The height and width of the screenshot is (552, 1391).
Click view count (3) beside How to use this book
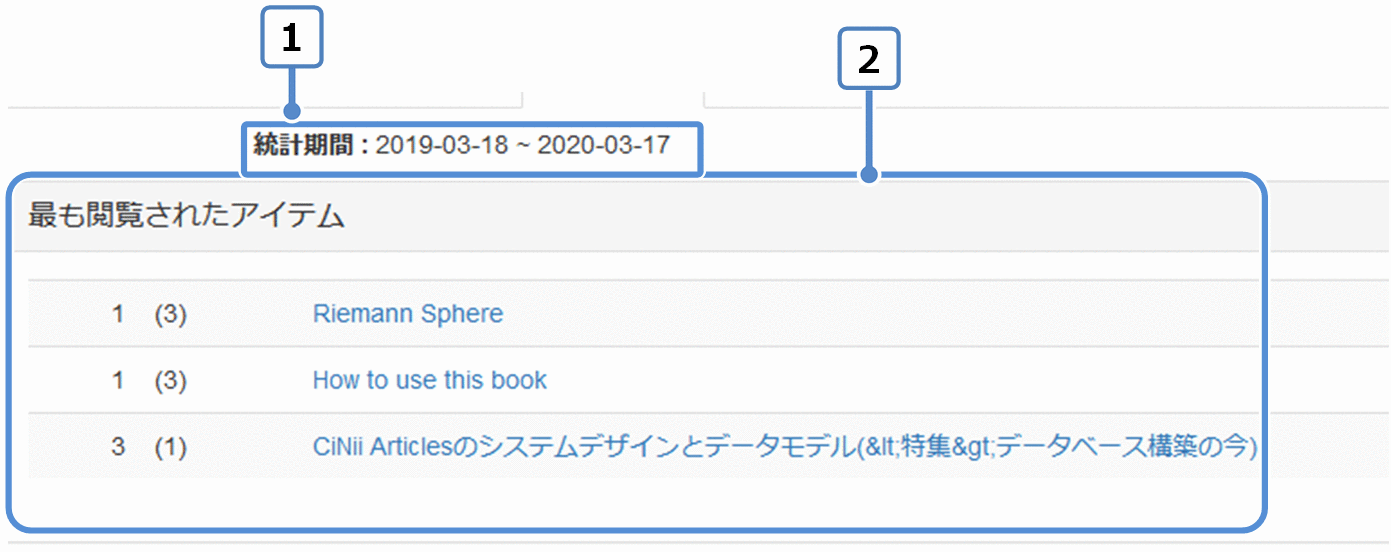(171, 380)
